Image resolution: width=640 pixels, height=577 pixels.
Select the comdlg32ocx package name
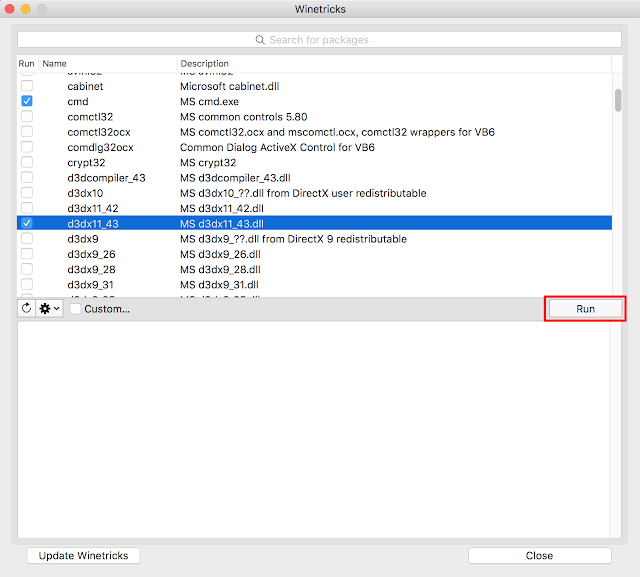(100, 148)
